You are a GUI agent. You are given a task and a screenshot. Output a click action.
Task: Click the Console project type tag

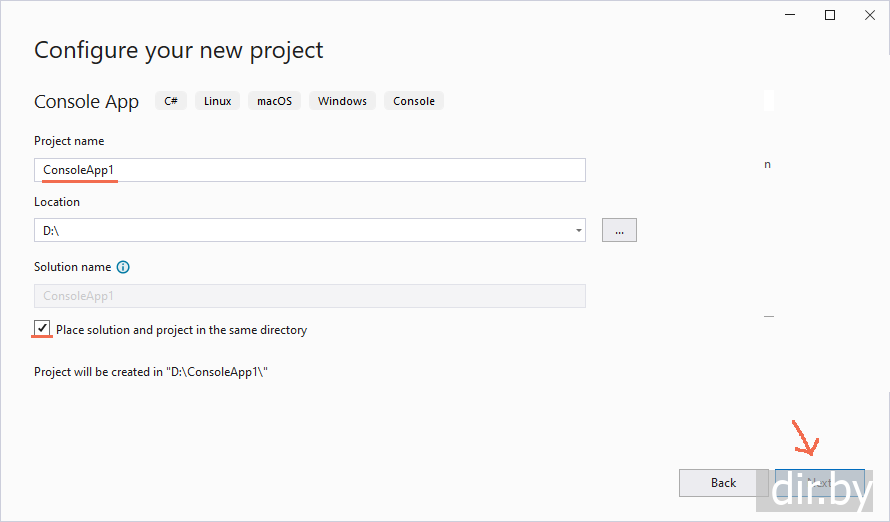tap(414, 101)
